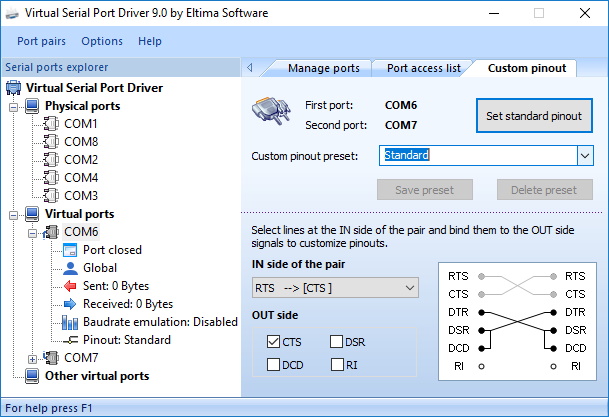This screenshot has height=417, width=609.
Task: Expand the COM7 virtual port node
Action: pos(33,360)
